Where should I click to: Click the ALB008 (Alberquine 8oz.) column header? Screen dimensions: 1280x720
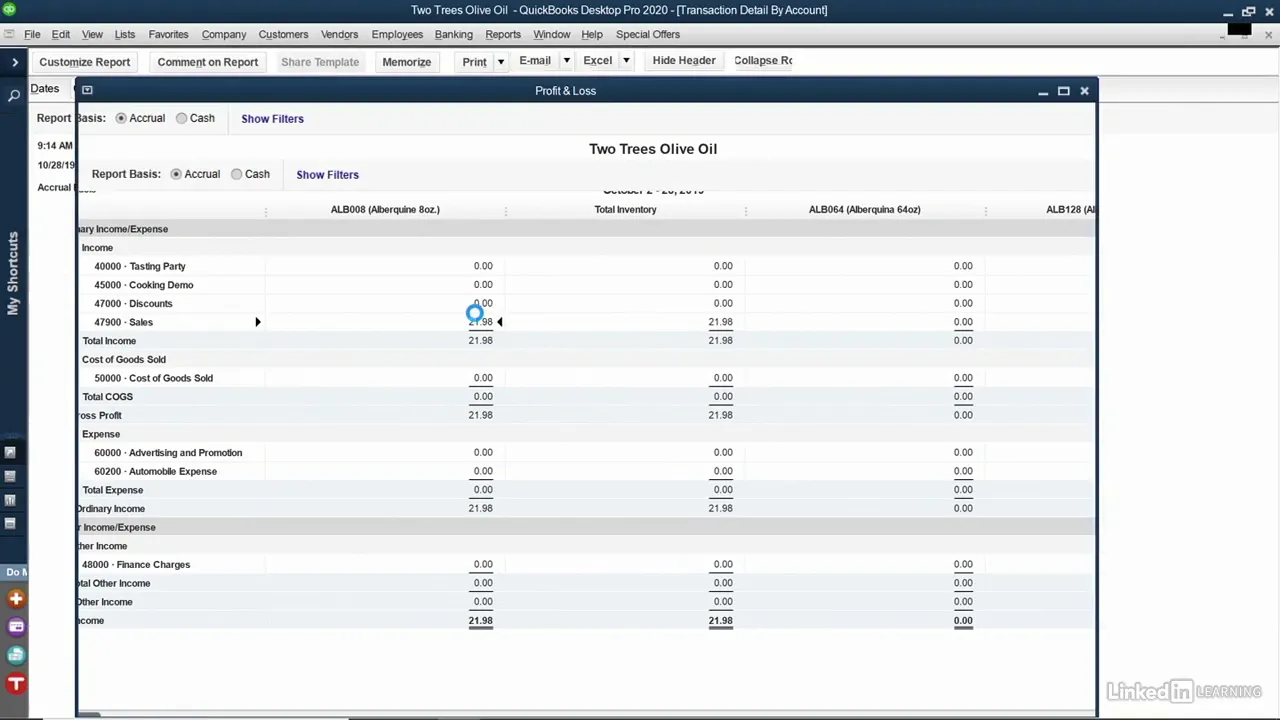click(x=385, y=210)
